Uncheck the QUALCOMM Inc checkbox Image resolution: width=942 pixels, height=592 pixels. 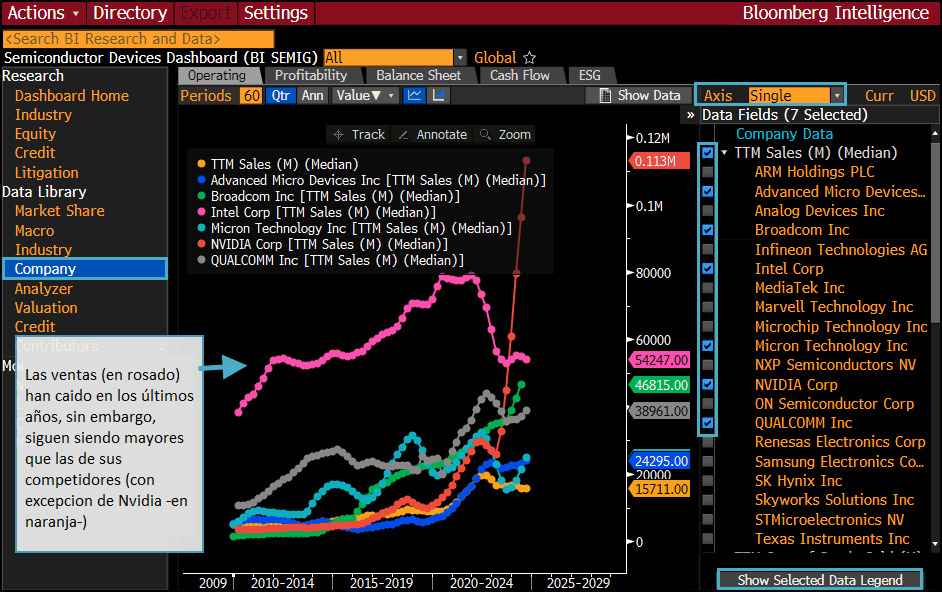[x=708, y=423]
